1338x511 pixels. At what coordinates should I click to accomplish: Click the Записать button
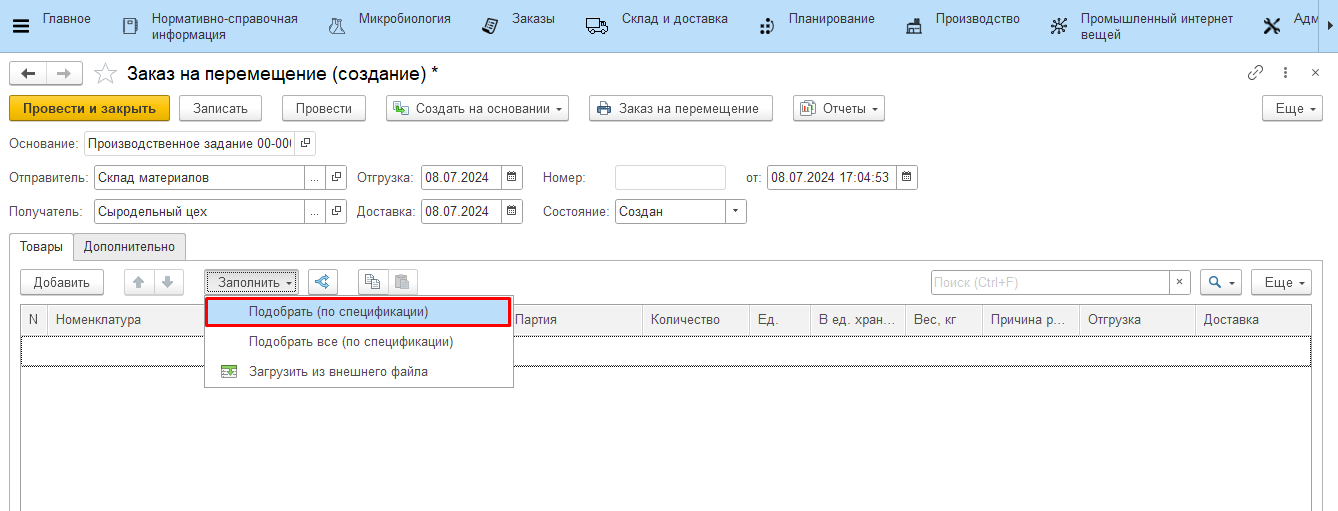tap(221, 108)
